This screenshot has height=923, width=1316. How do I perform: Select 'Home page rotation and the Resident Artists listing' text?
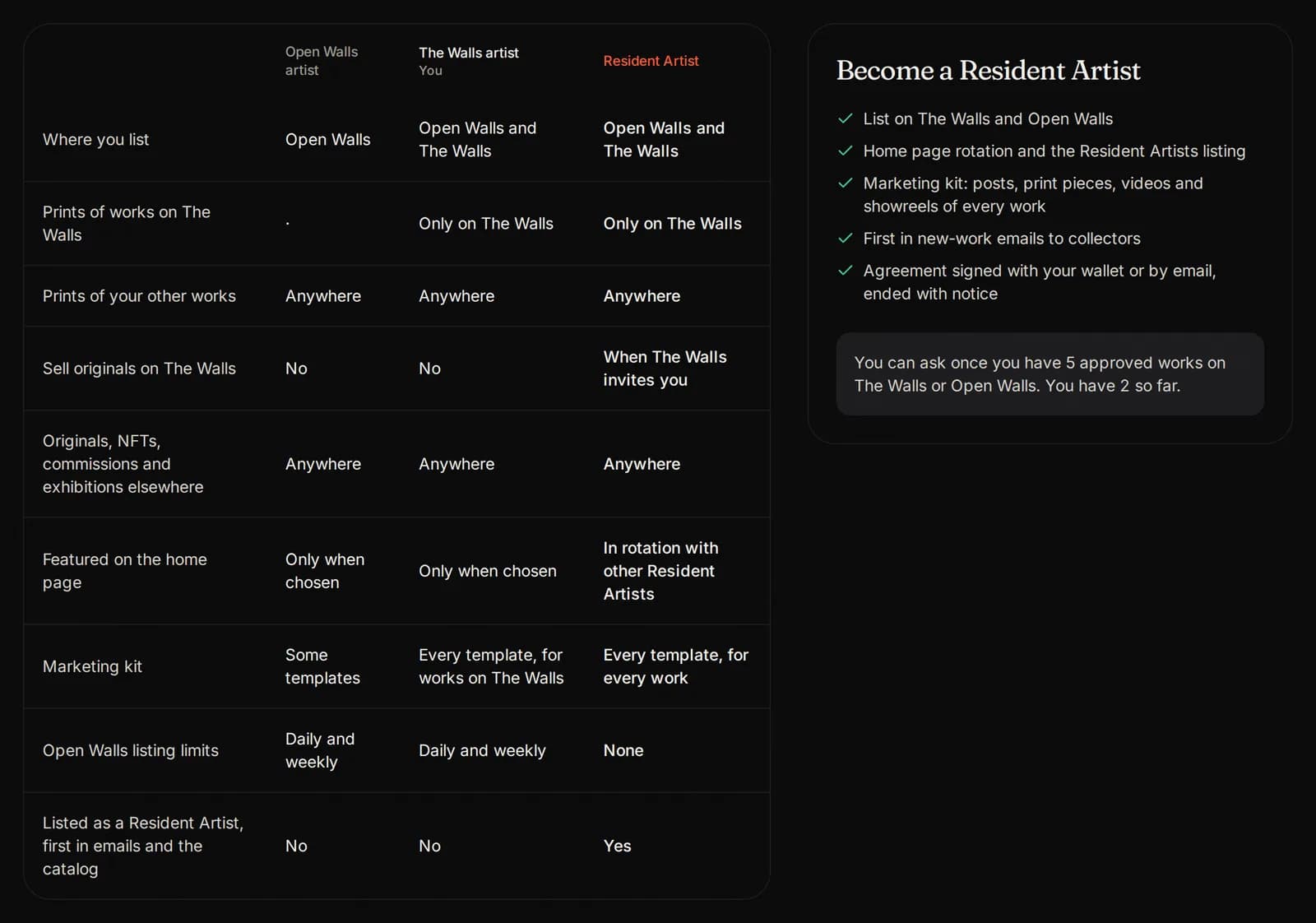pos(1054,151)
